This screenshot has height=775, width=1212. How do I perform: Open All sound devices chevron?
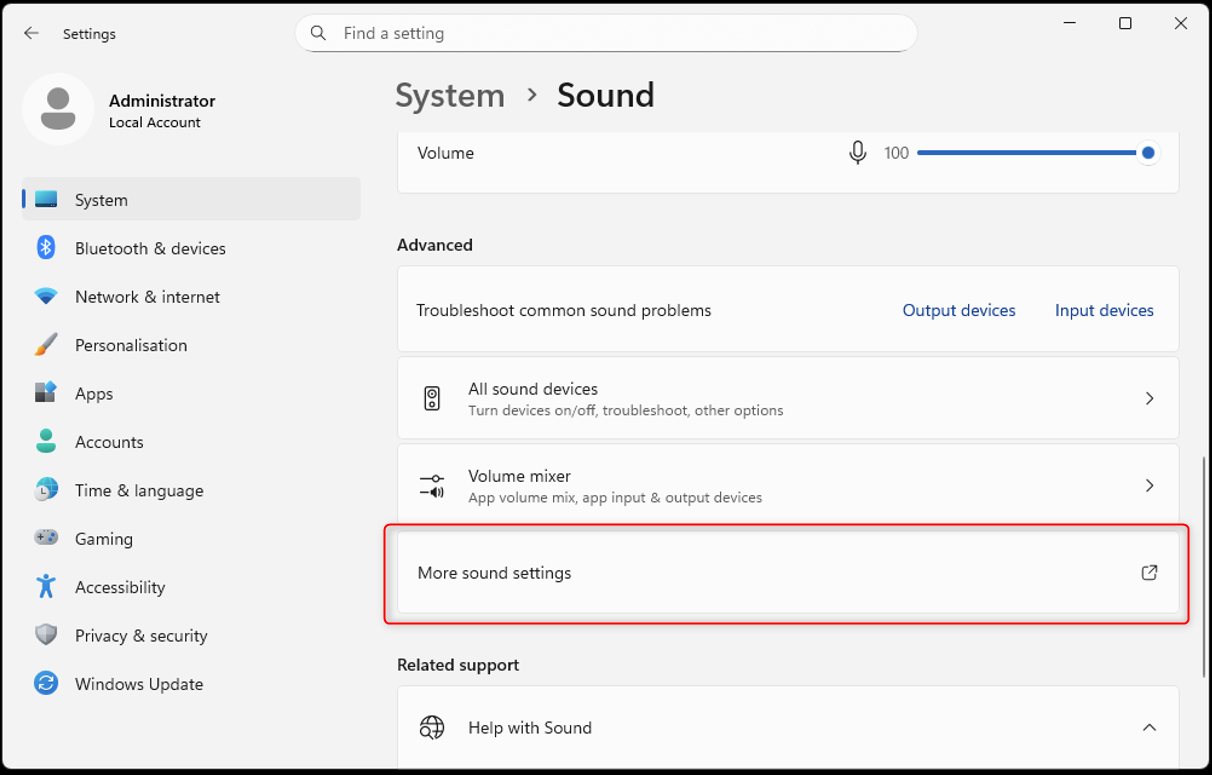(1149, 399)
